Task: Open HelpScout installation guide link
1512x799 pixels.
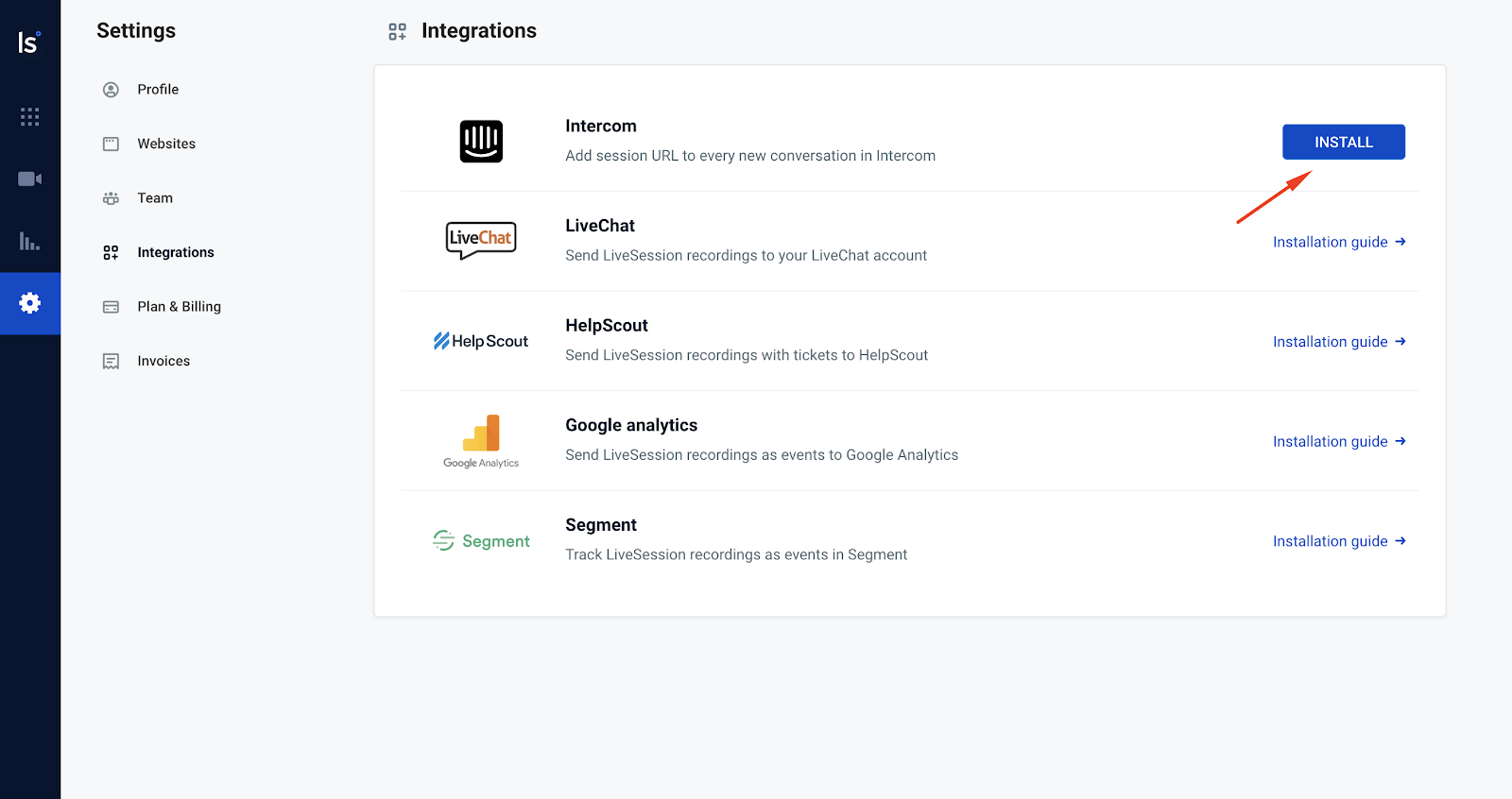Action: (1338, 342)
